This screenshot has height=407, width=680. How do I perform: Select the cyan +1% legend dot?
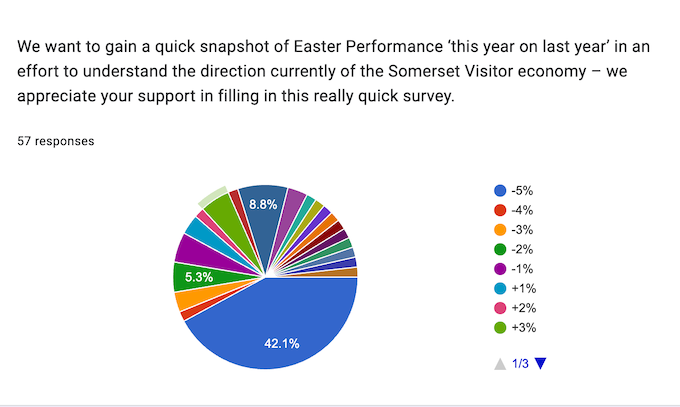tap(500, 288)
